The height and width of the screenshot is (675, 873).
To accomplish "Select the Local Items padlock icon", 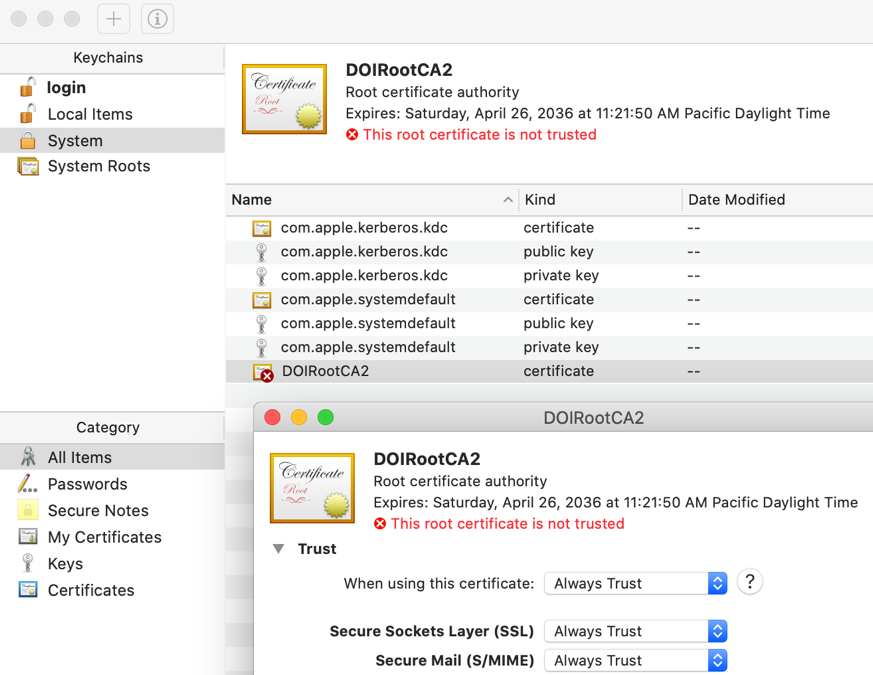I will click(x=28, y=114).
